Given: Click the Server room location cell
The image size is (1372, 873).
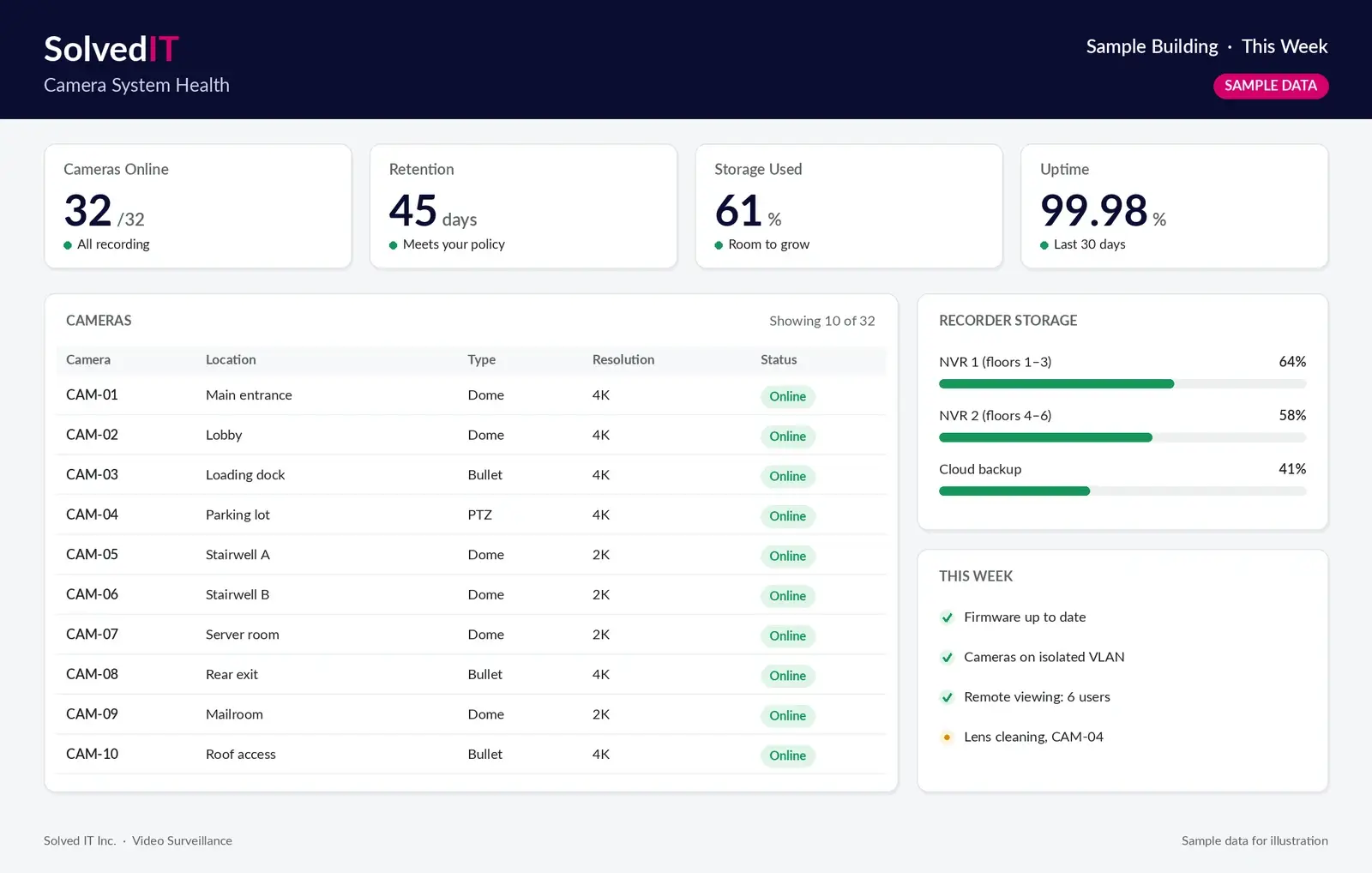Looking at the screenshot, I should point(243,635).
